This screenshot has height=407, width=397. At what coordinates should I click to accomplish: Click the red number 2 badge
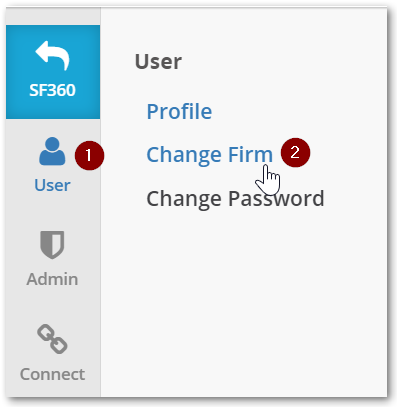pos(295,152)
